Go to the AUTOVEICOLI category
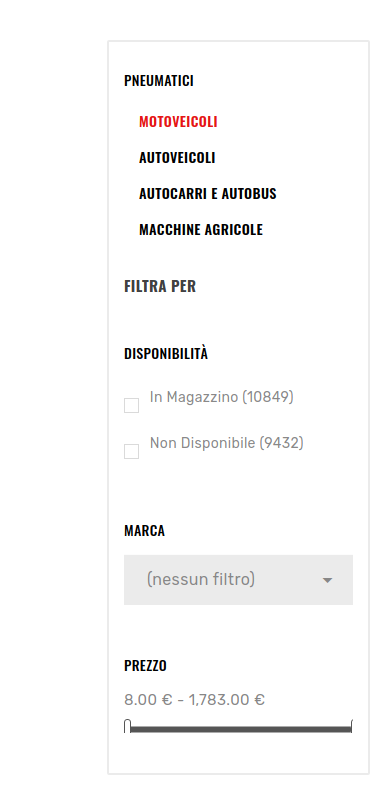Image resolution: width=383 pixels, height=808 pixels. [x=177, y=158]
